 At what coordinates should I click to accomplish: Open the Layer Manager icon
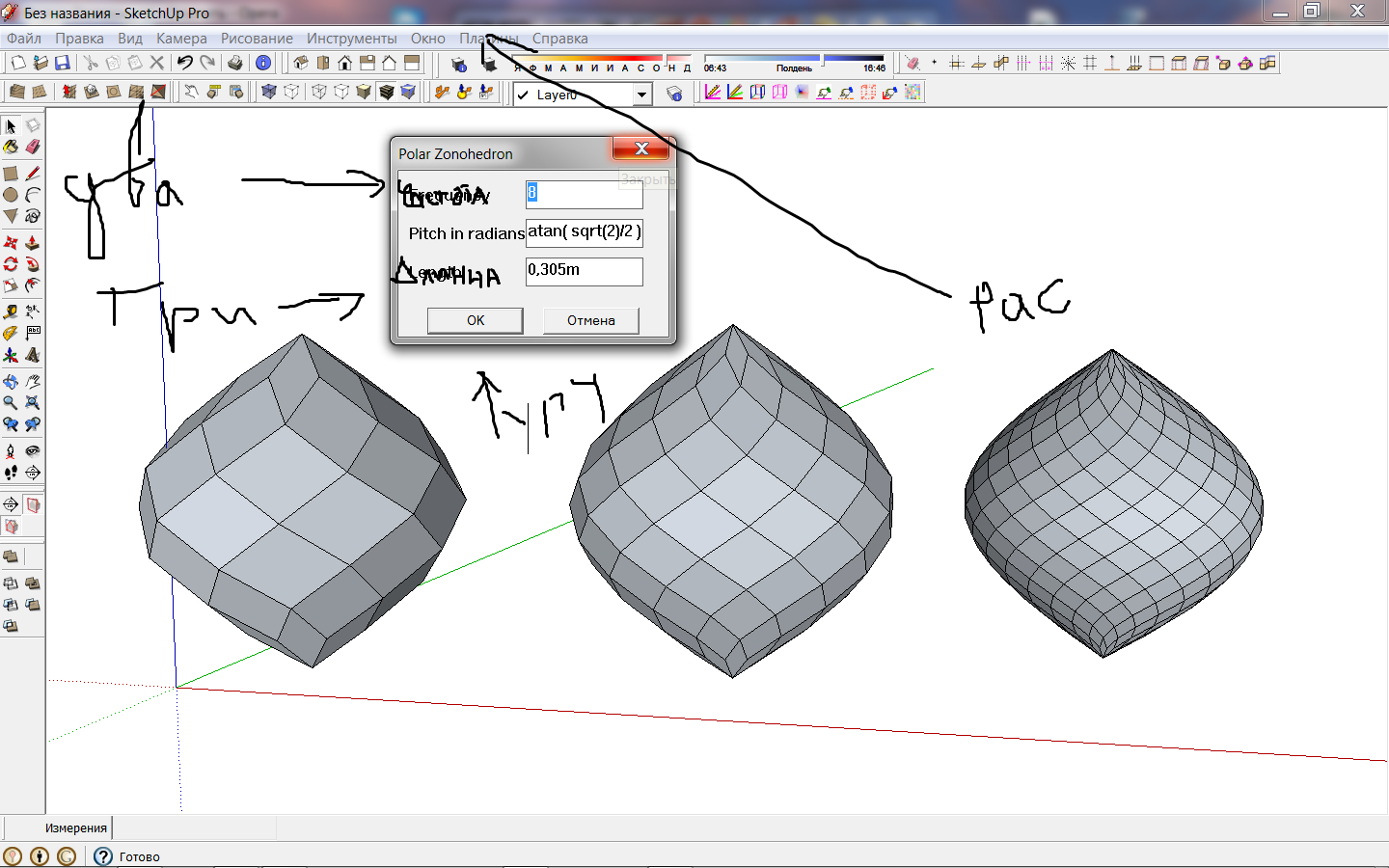674,94
